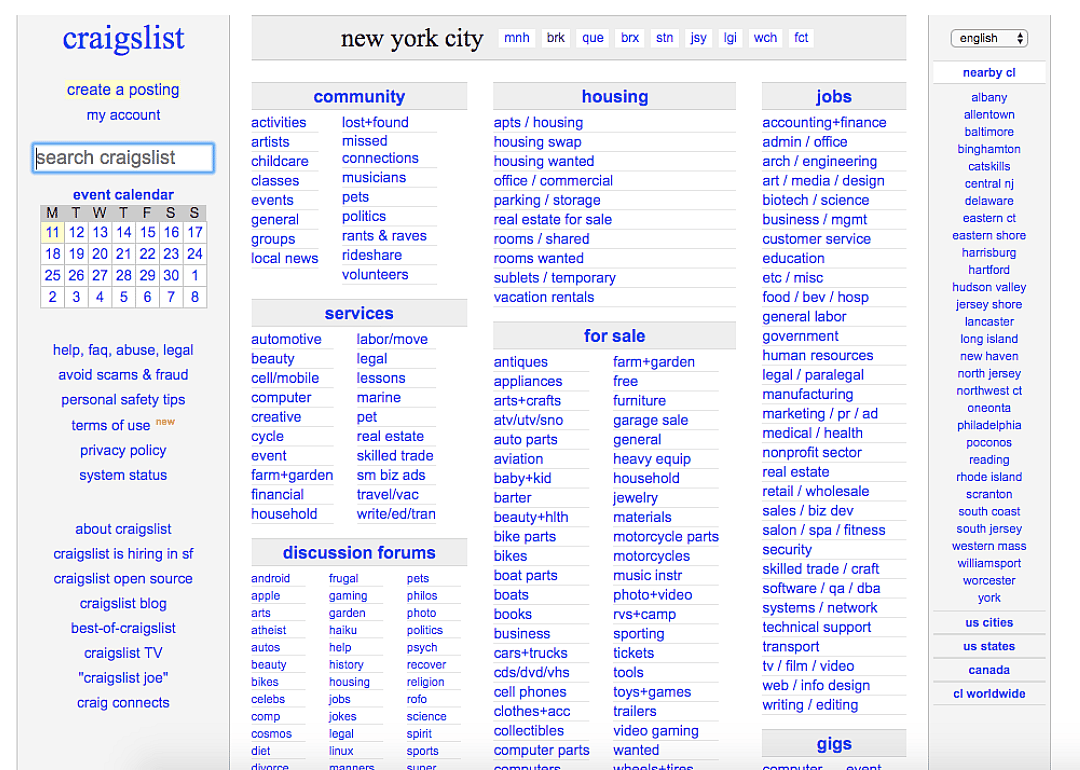Check system status page
The height and width of the screenshot is (770, 1080).
click(x=123, y=475)
